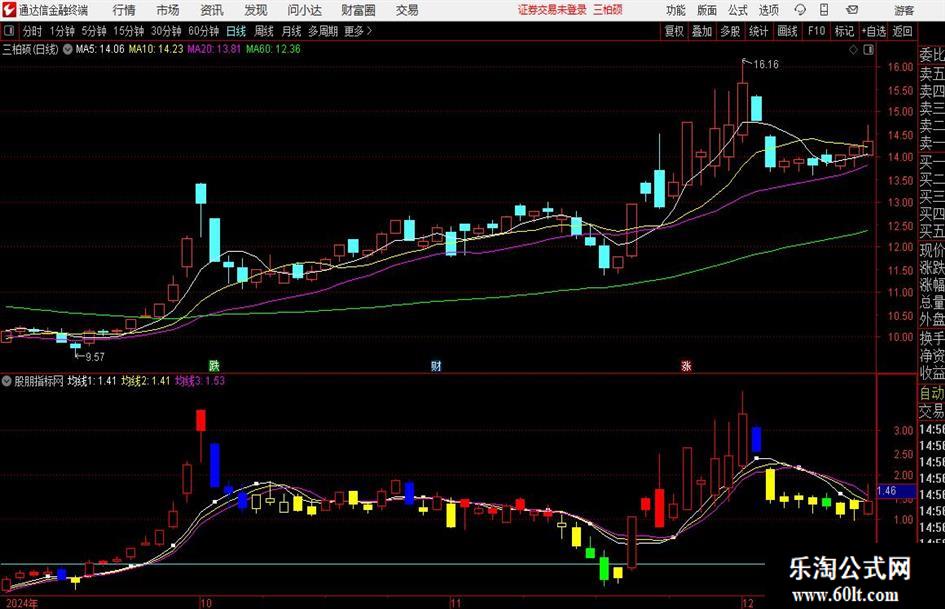Click the blue 财 marker on chart
The image size is (945, 609).
pos(436,365)
